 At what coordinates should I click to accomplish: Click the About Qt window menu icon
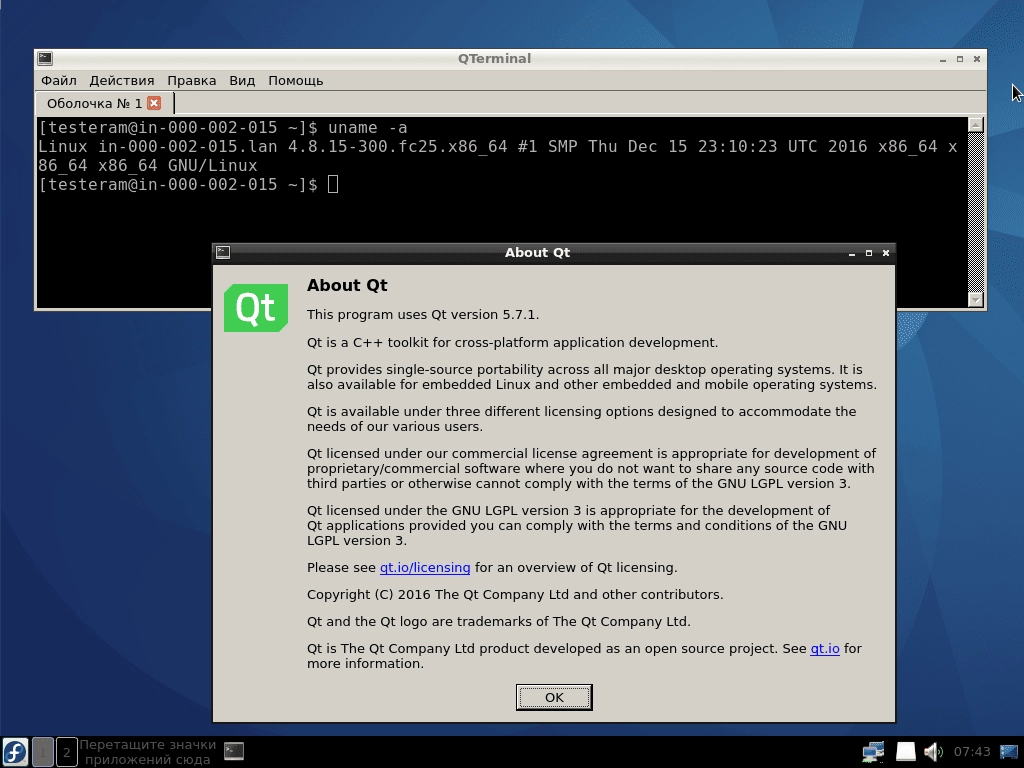pyautogui.click(x=223, y=252)
